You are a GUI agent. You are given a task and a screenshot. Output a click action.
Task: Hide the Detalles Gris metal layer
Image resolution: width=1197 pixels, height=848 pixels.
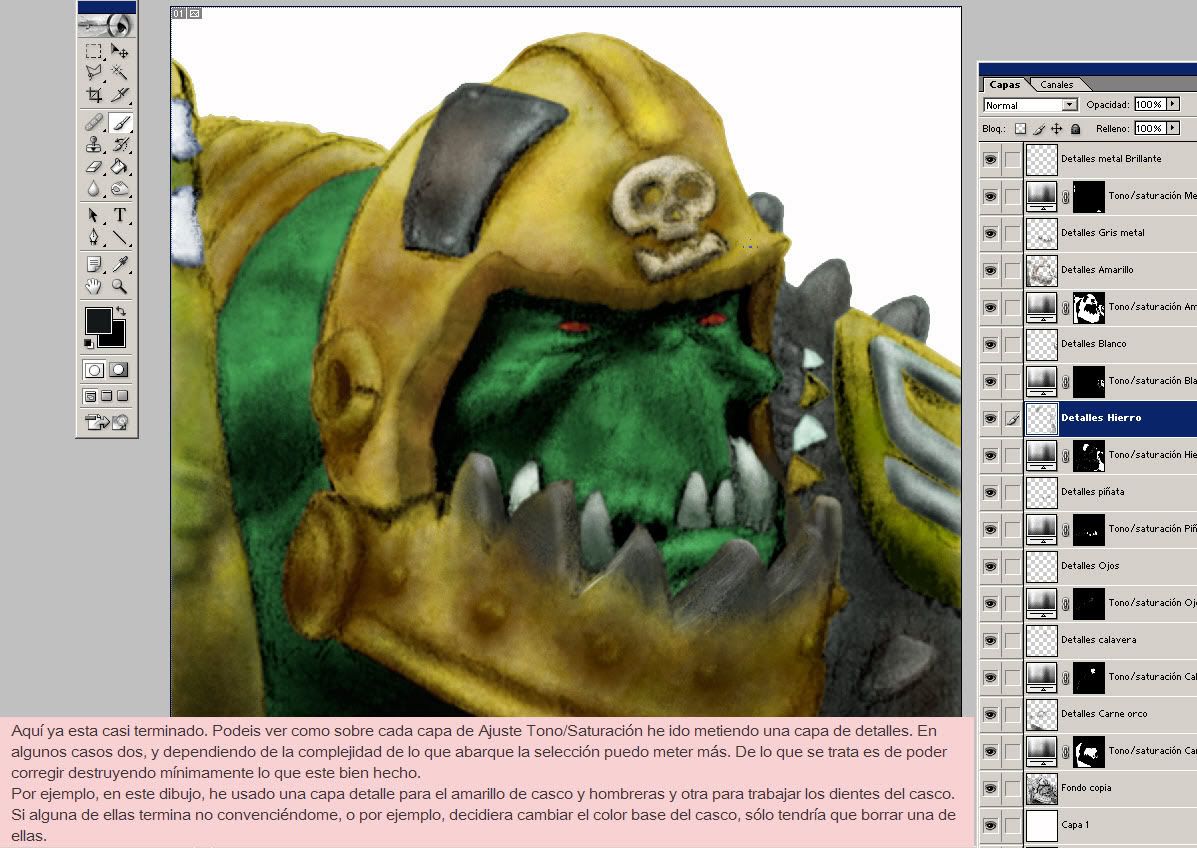pos(990,234)
